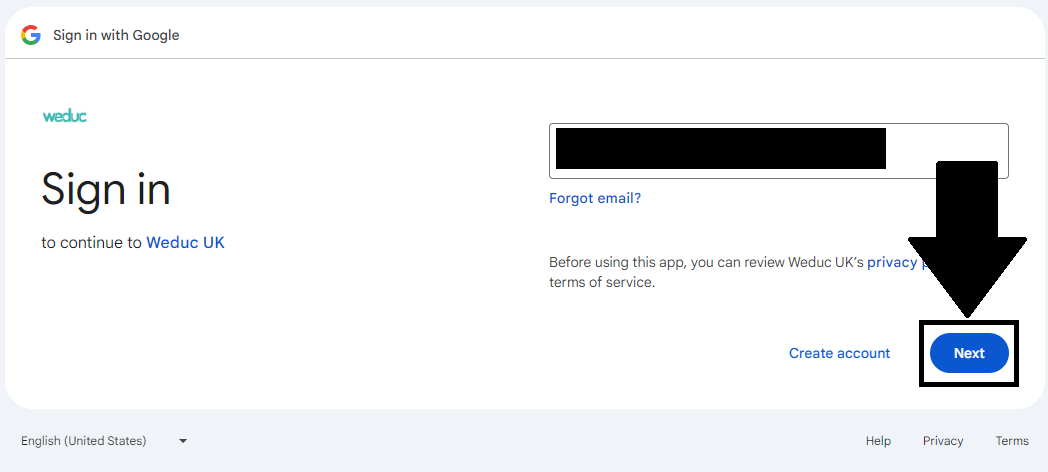1048x472 pixels.
Task: Open Weduc UK's privacy policy link
Action: [892, 262]
